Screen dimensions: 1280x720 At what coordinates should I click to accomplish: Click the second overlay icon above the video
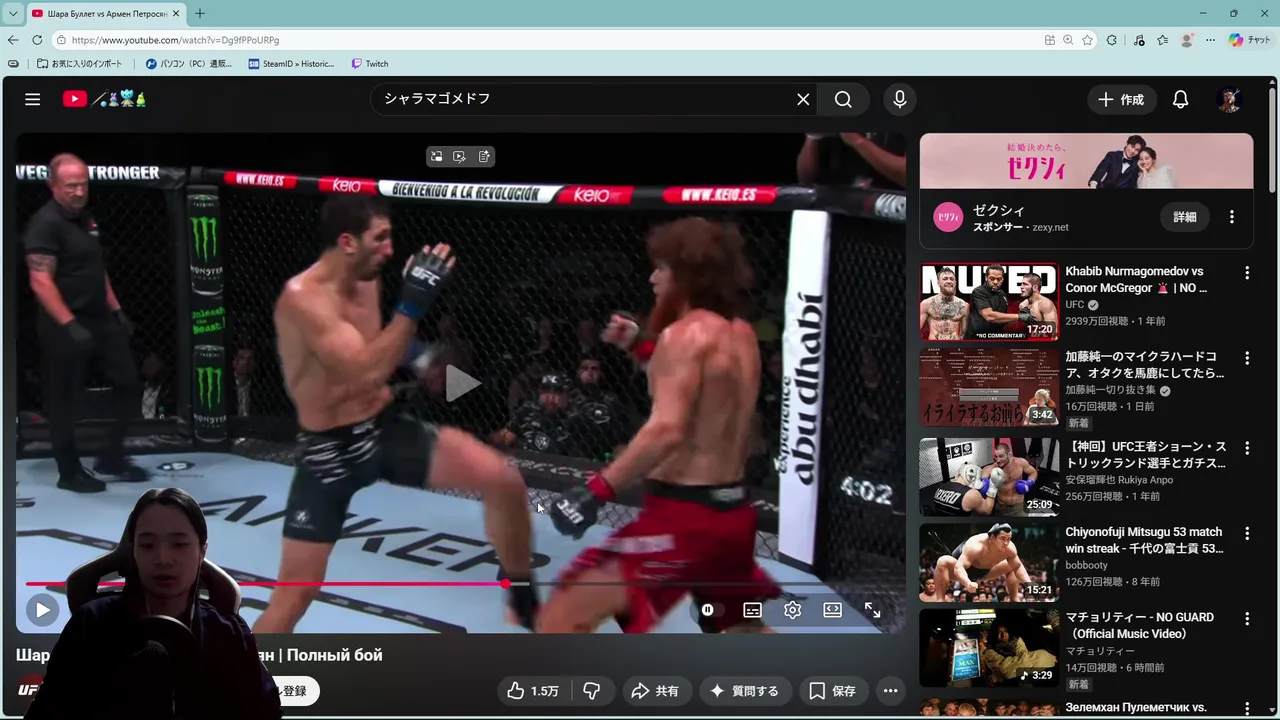[459, 157]
